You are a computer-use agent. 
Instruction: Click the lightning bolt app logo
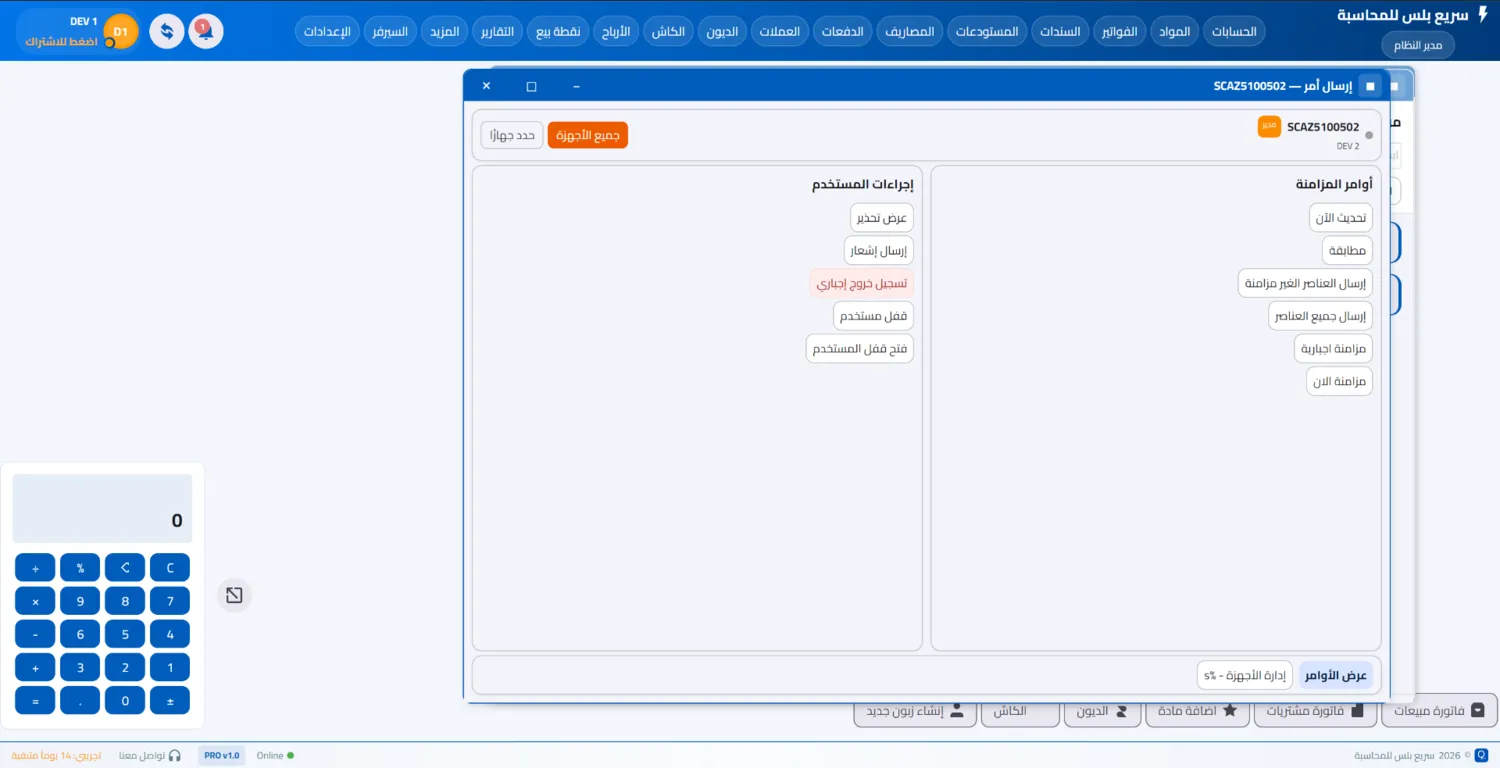[1482, 15]
